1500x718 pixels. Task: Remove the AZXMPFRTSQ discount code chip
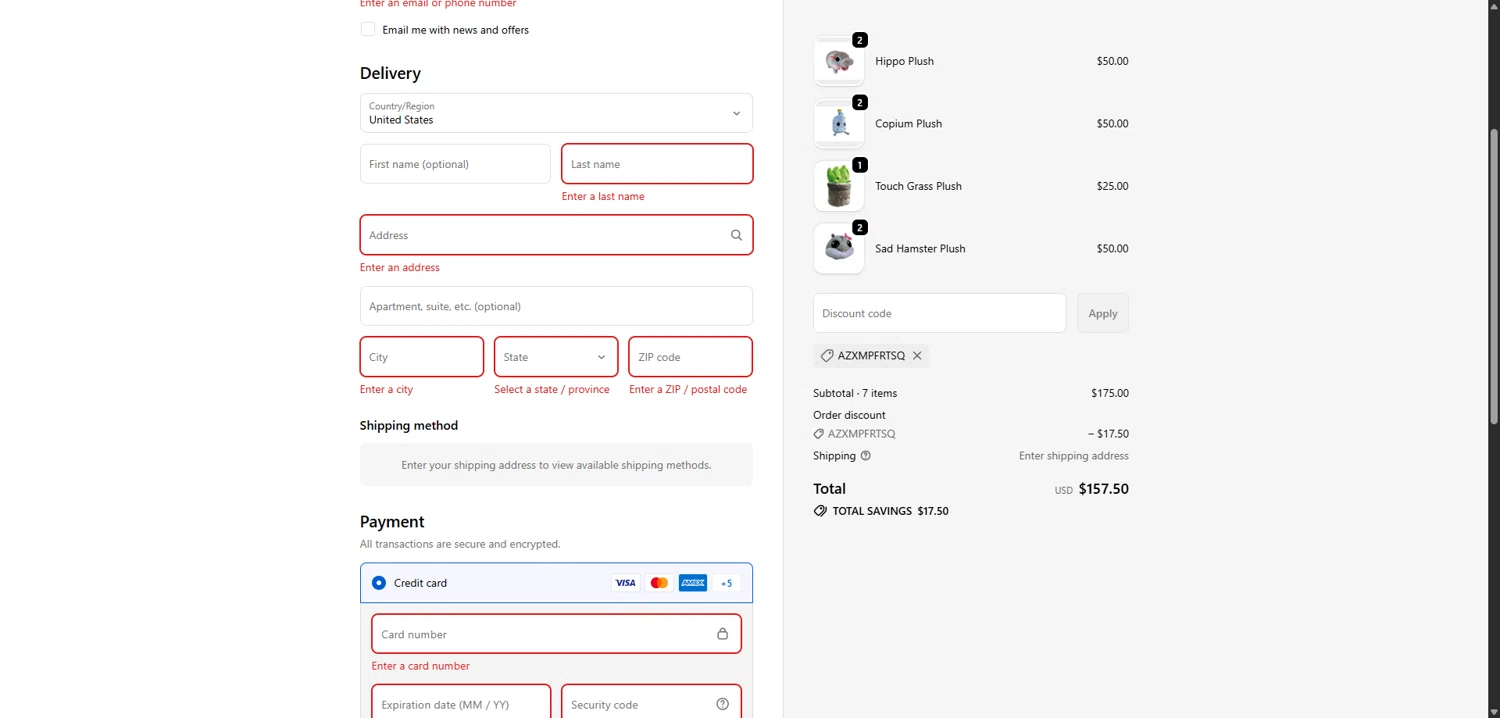(917, 356)
